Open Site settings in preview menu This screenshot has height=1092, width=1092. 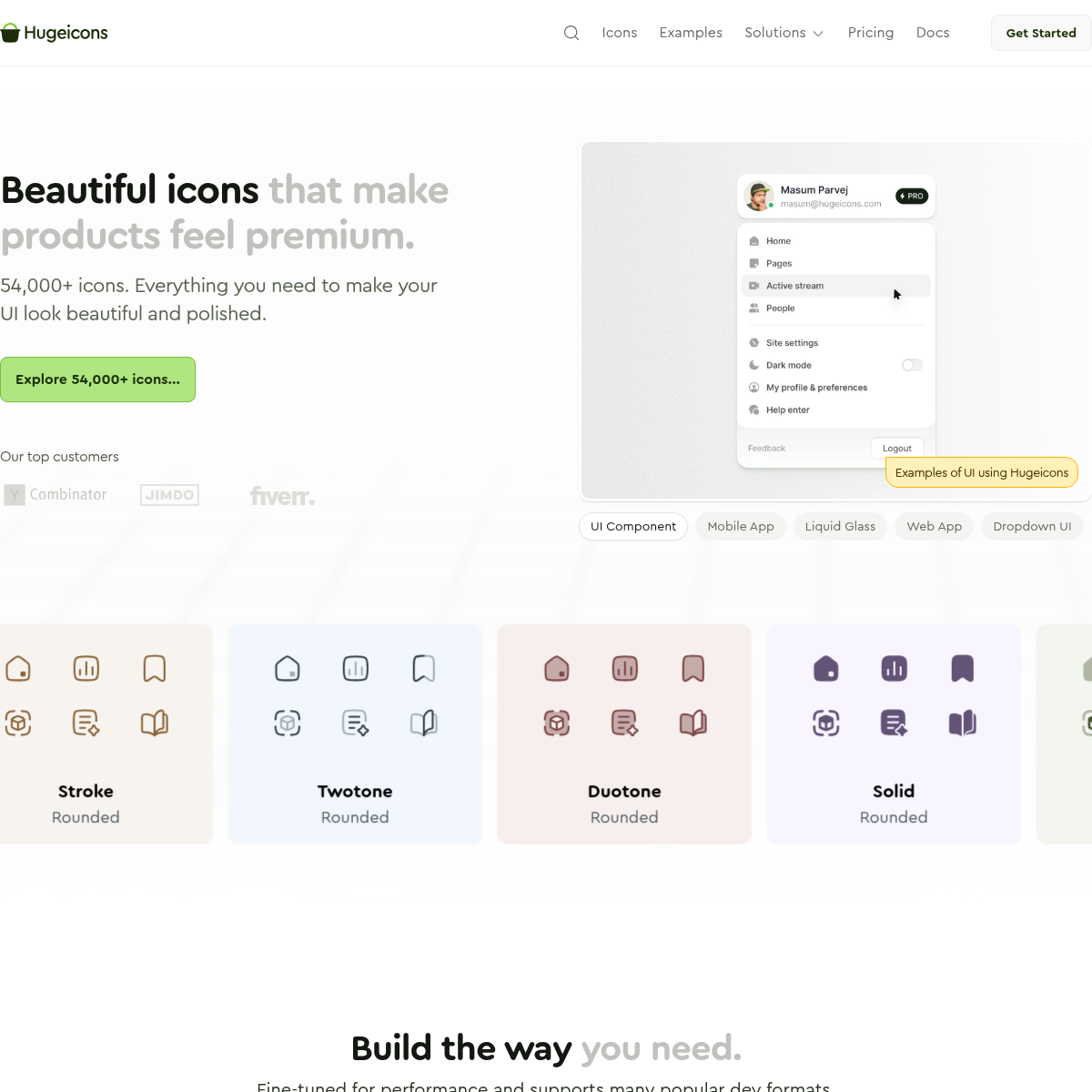[835, 343]
